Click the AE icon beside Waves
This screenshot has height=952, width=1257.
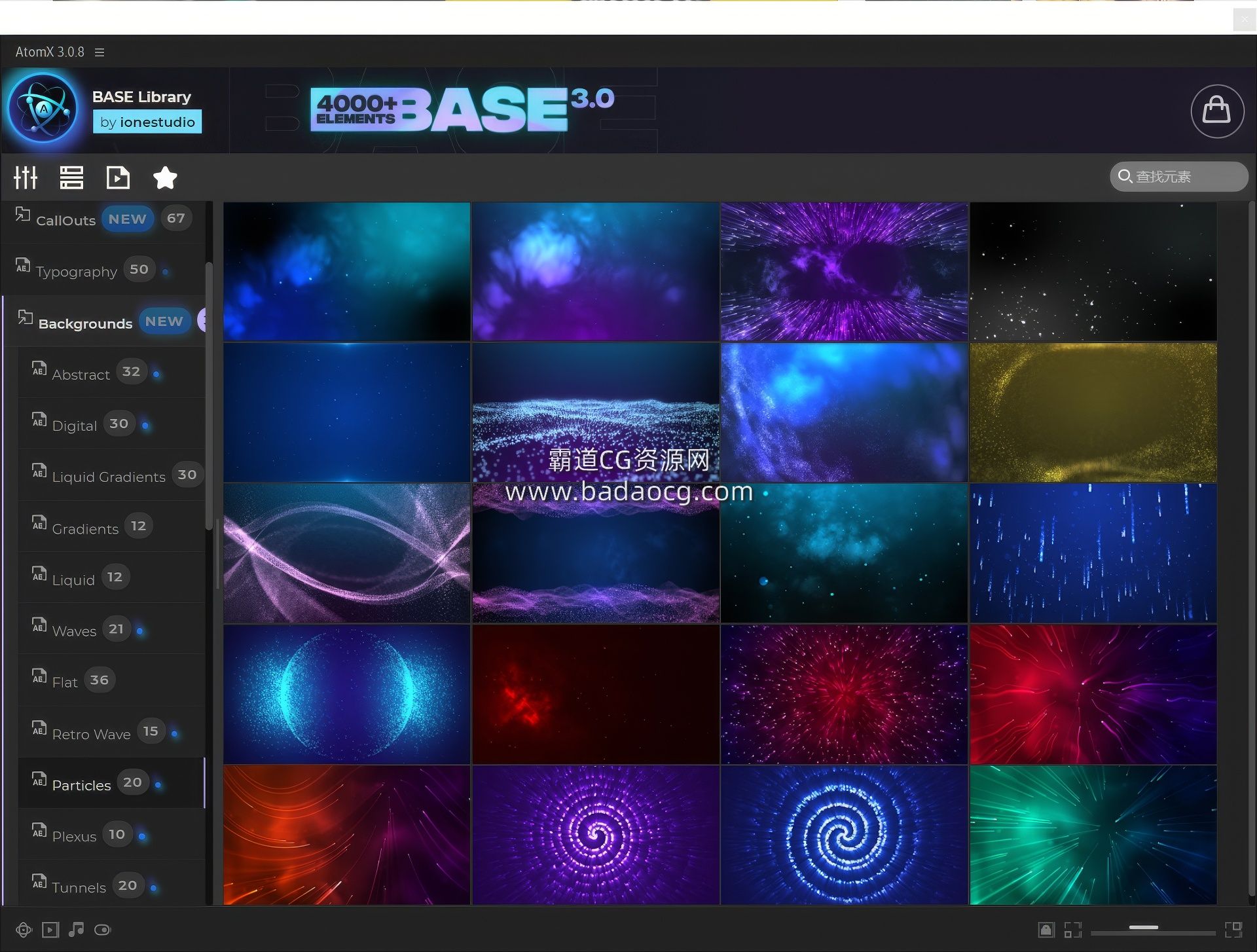click(x=39, y=625)
